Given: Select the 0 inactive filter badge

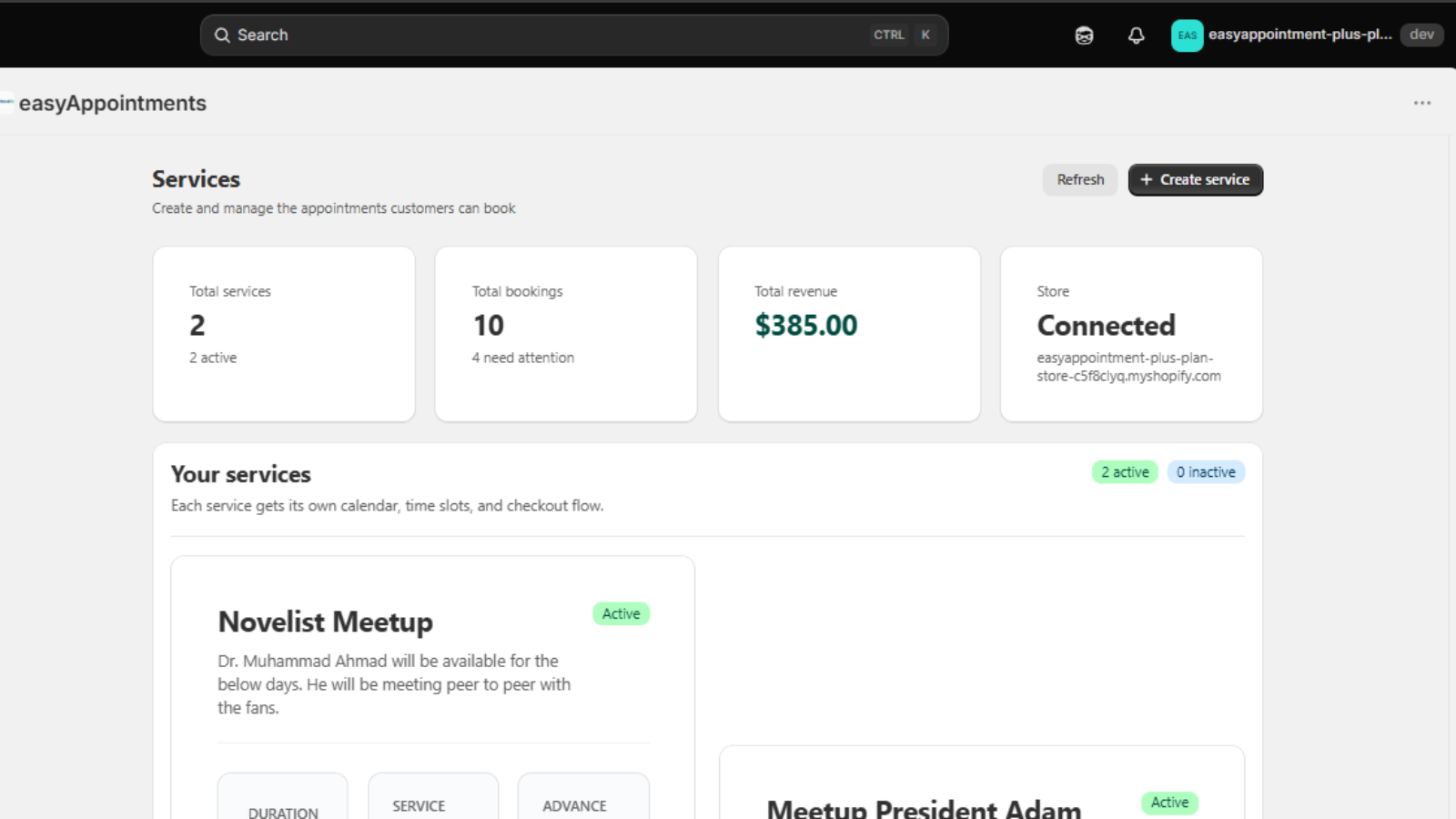Looking at the screenshot, I should pyautogui.click(x=1206, y=472).
